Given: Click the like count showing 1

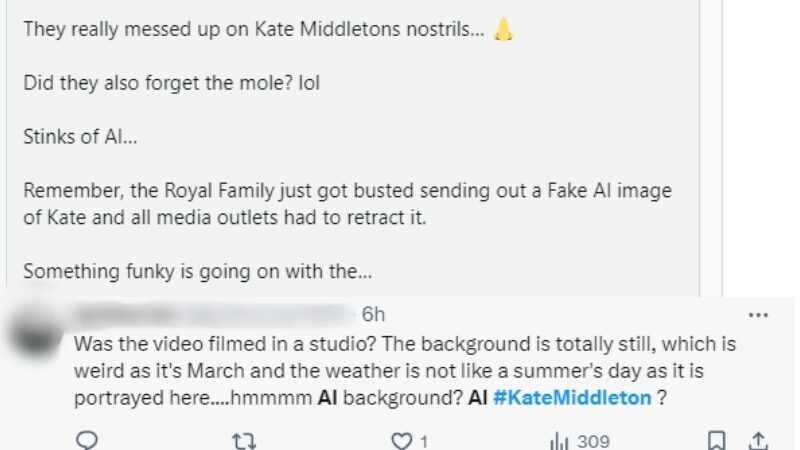Looking at the screenshot, I should pos(423,441).
